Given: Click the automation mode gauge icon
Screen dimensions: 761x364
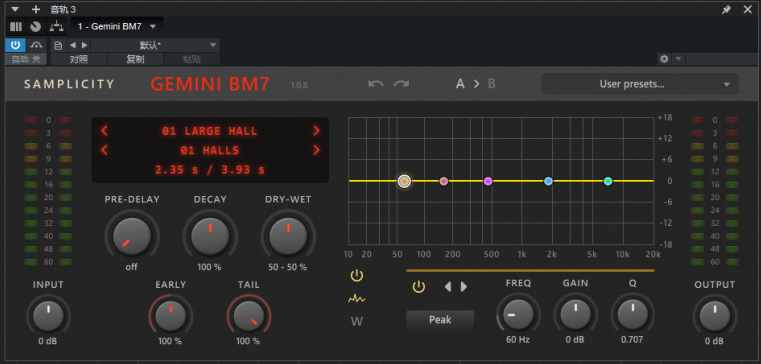Looking at the screenshot, I should (36, 45).
